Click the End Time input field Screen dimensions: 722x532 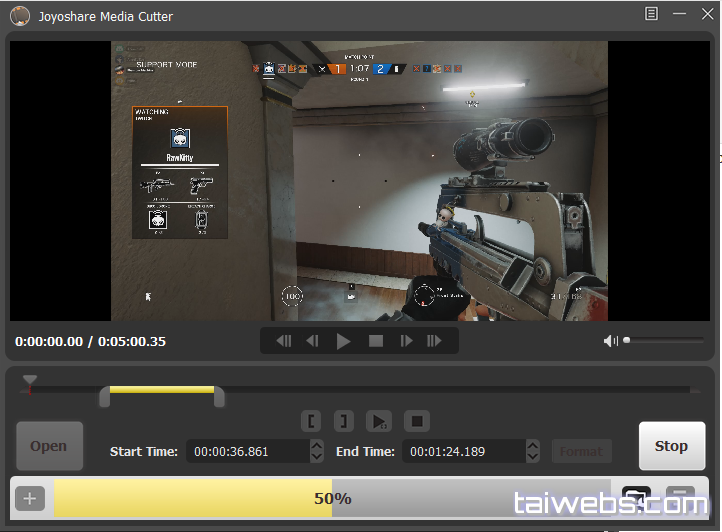[462, 451]
